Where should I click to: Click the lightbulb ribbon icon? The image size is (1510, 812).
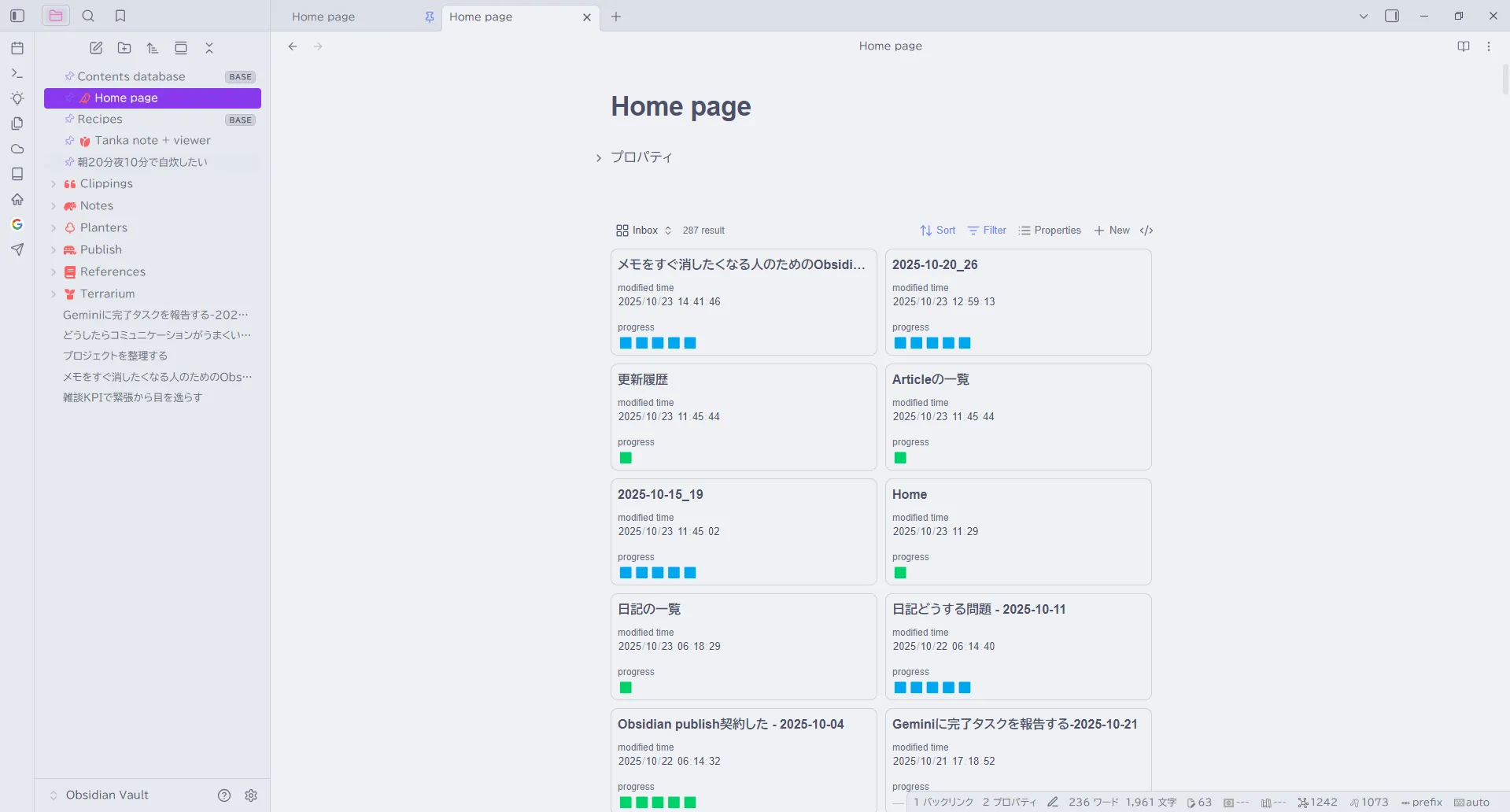click(x=17, y=98)
